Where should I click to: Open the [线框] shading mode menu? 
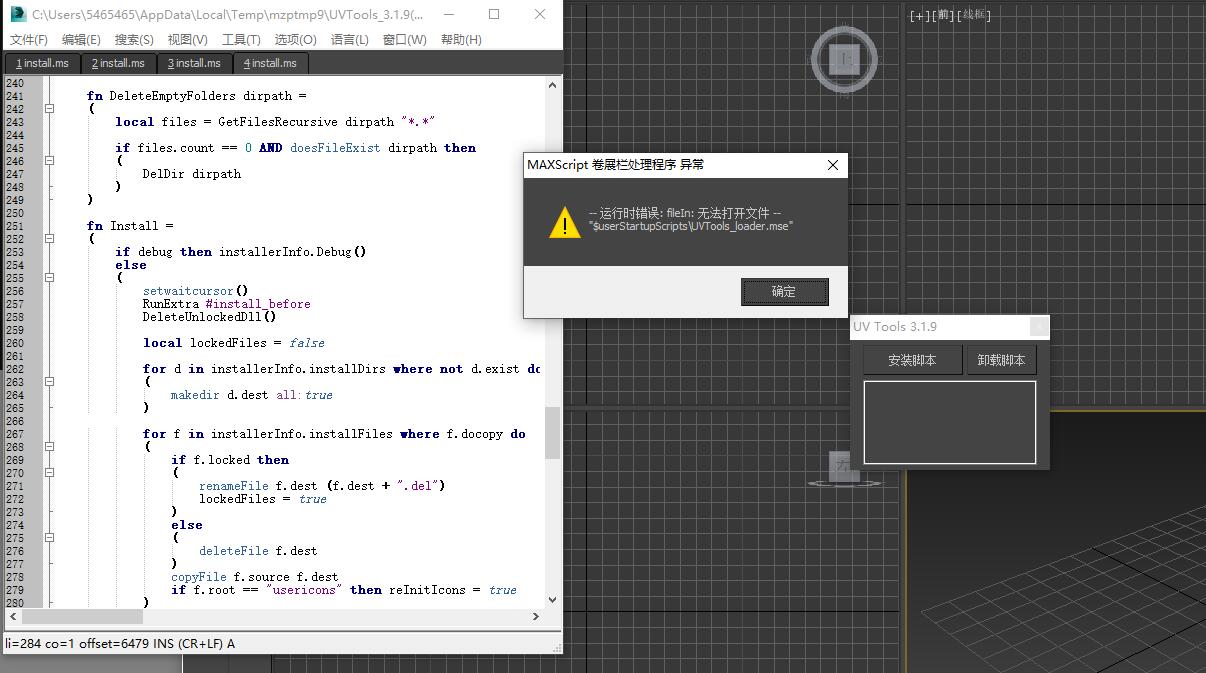[975, 15]
